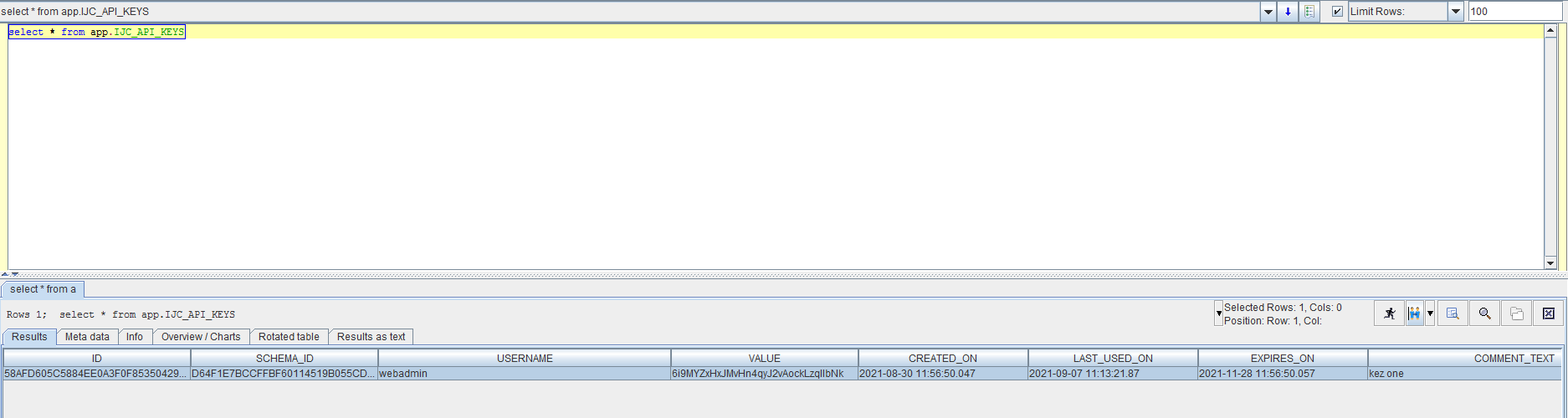Switch to the Meta data tab
Image resolution: width=1568 pixels, height=418 pixels.
click(87, 337)
